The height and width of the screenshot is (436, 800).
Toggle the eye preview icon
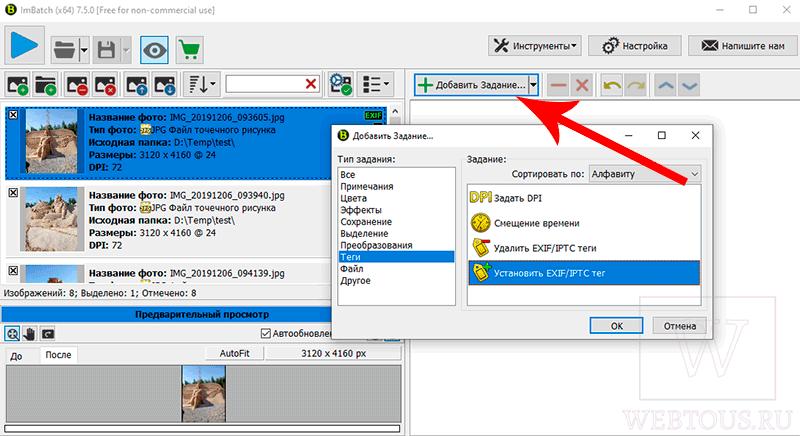pyautogui.click(x=154, y=49)
